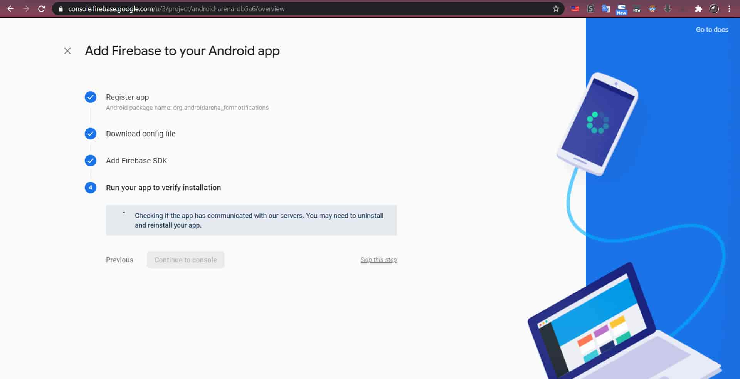Close the Add Firebase dialog
Image resolution: width=740 pixels, height=379 pixels.
click(x=67, y=51)
